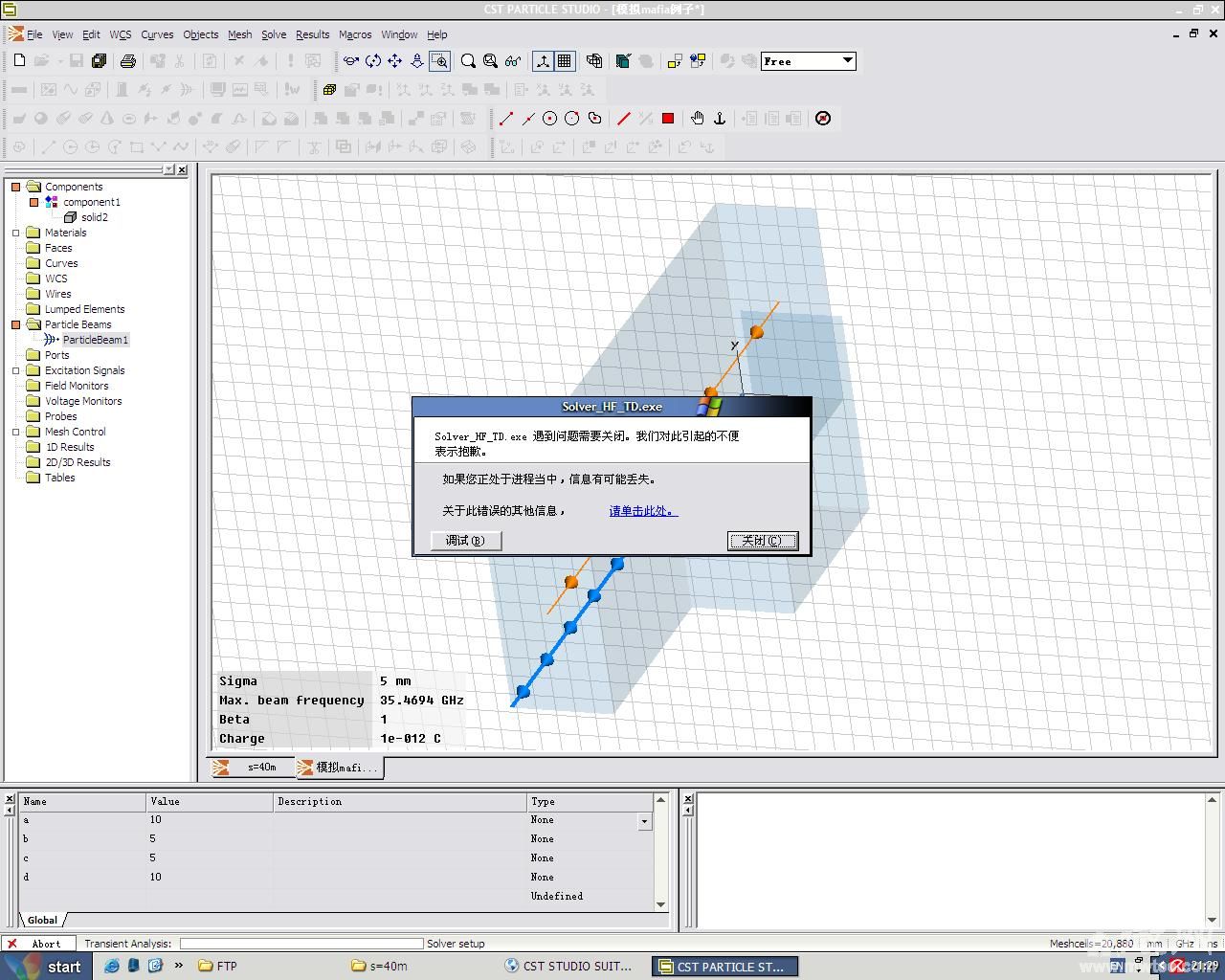This screenshot has width=1225, height=980.
Task: Open the File menu
Action: [x=34, y=34]
